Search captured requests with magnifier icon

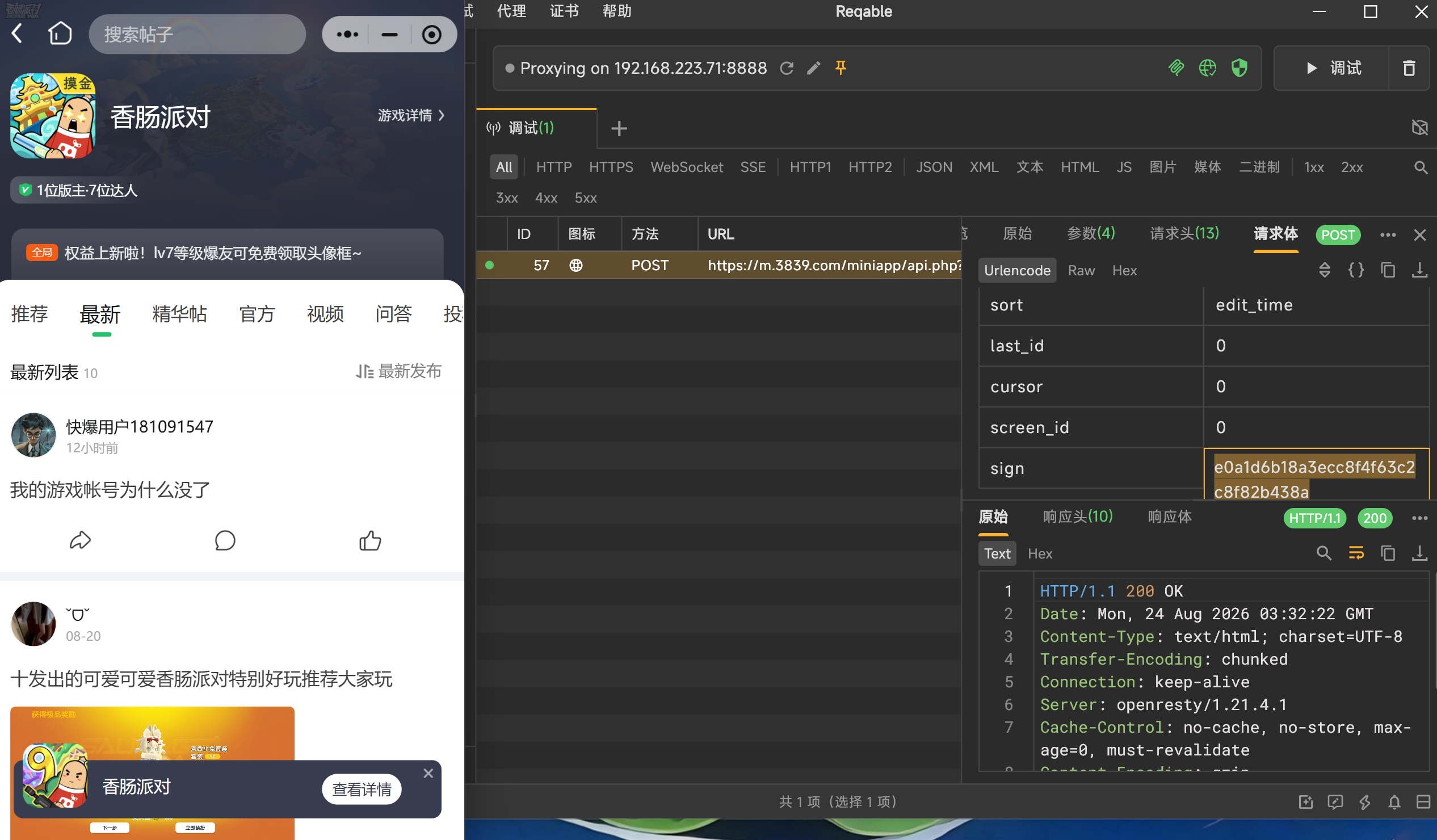(1421, 167)
